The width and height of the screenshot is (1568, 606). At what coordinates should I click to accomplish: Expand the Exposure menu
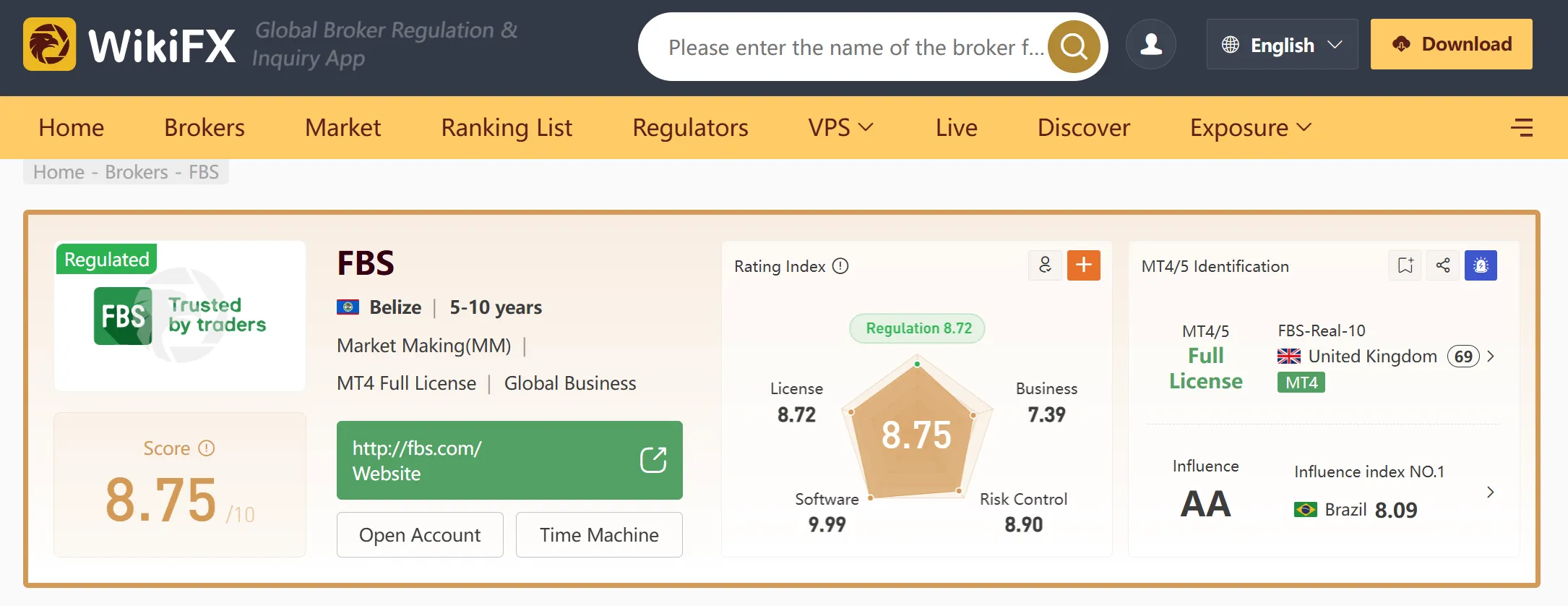[1251, 128]
